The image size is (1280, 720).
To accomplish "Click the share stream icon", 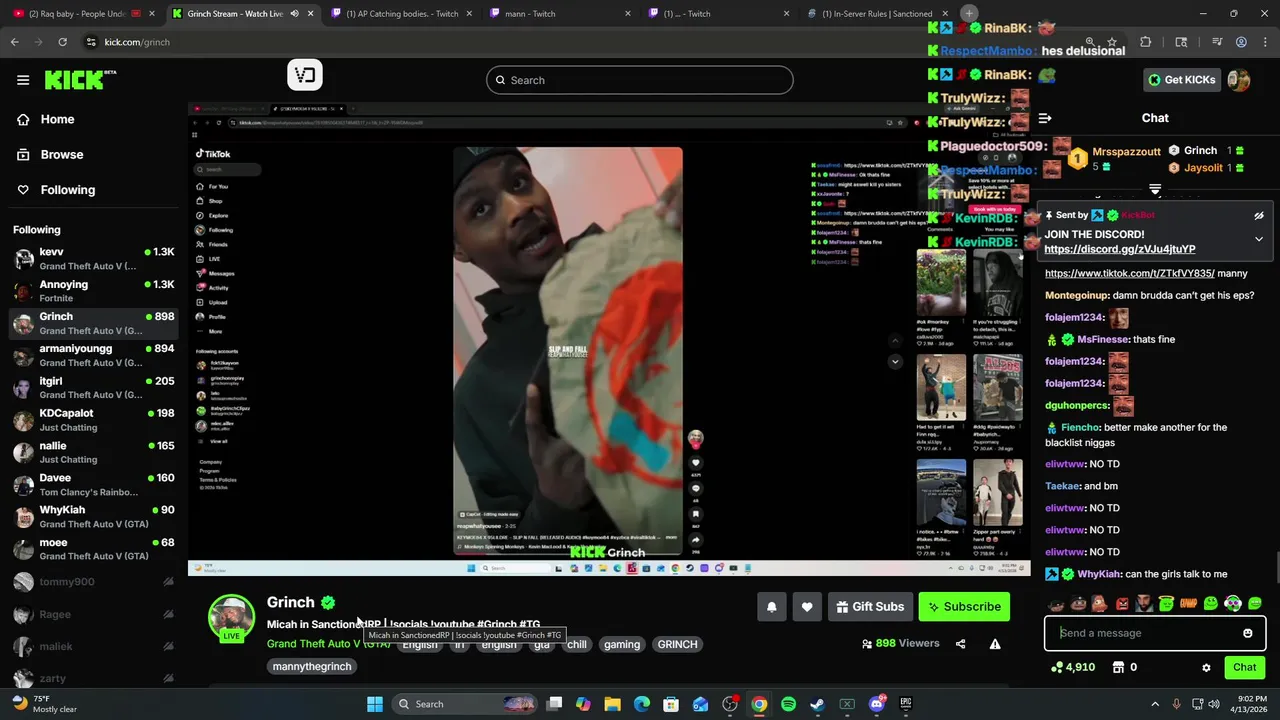I will pos(960,644).
